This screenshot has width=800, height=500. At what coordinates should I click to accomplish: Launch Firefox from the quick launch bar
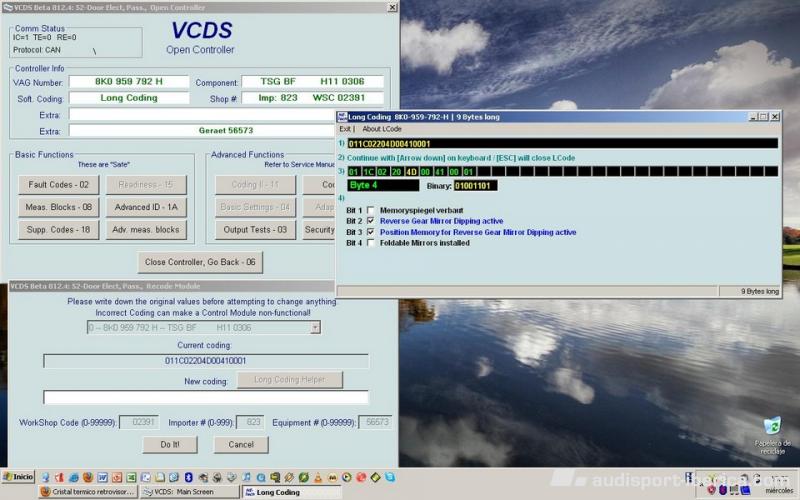[88, 478]
